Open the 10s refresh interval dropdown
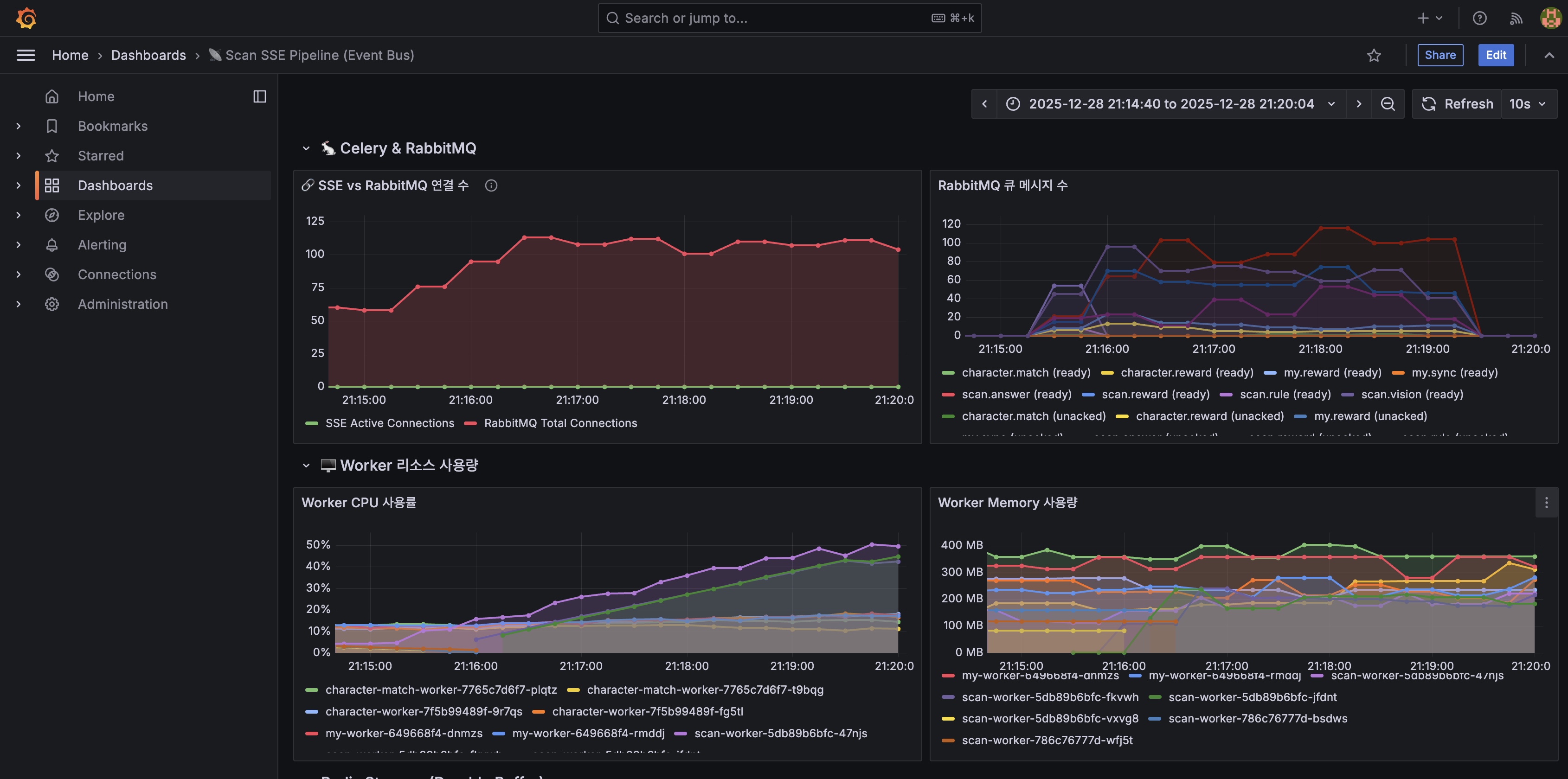This screenshot has height=779, width=1568. coord(1529,104)
